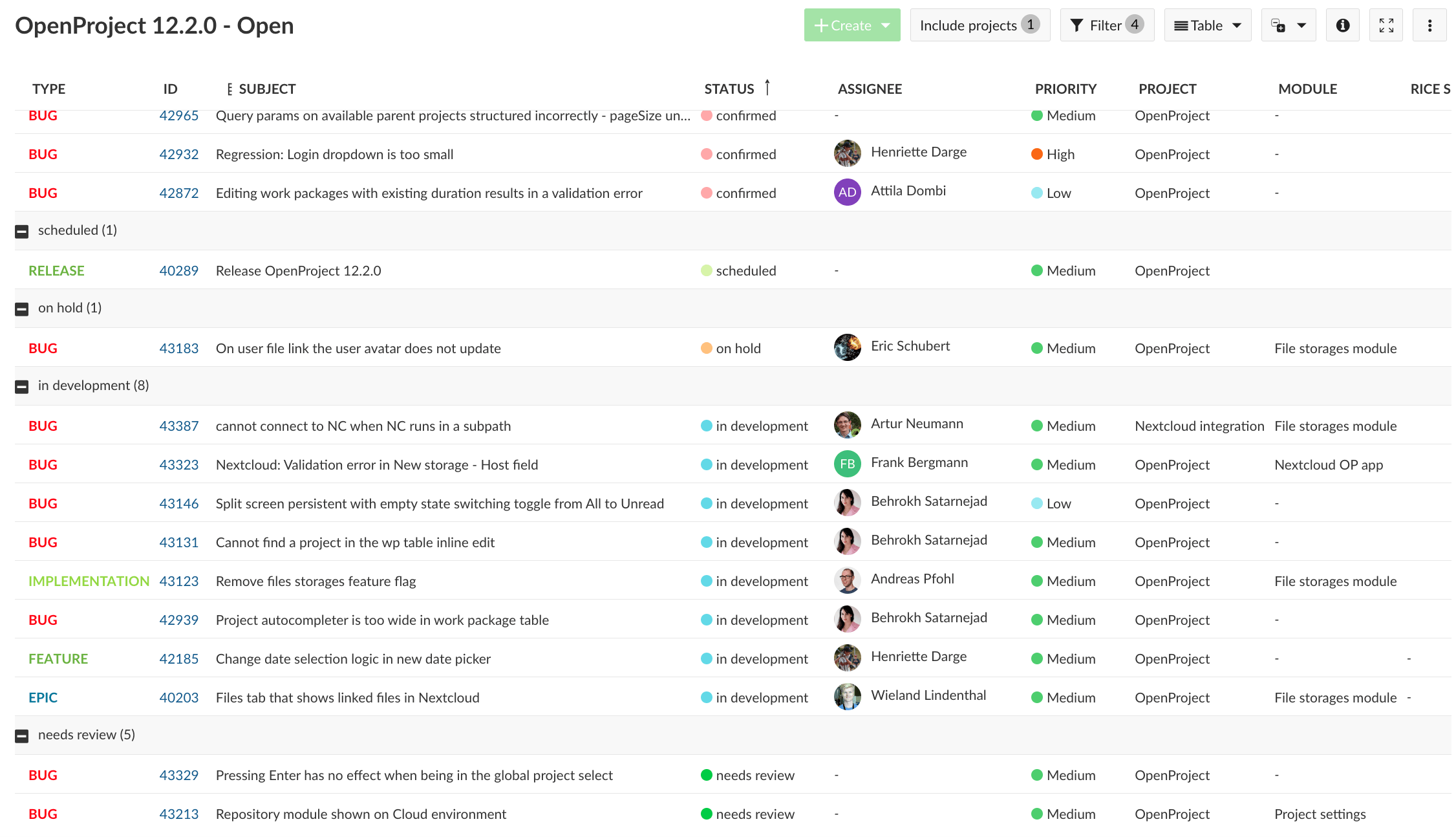Collapse the scheduled (1) group
This screenshot has width=1456, height=837.
pos(22,231)
